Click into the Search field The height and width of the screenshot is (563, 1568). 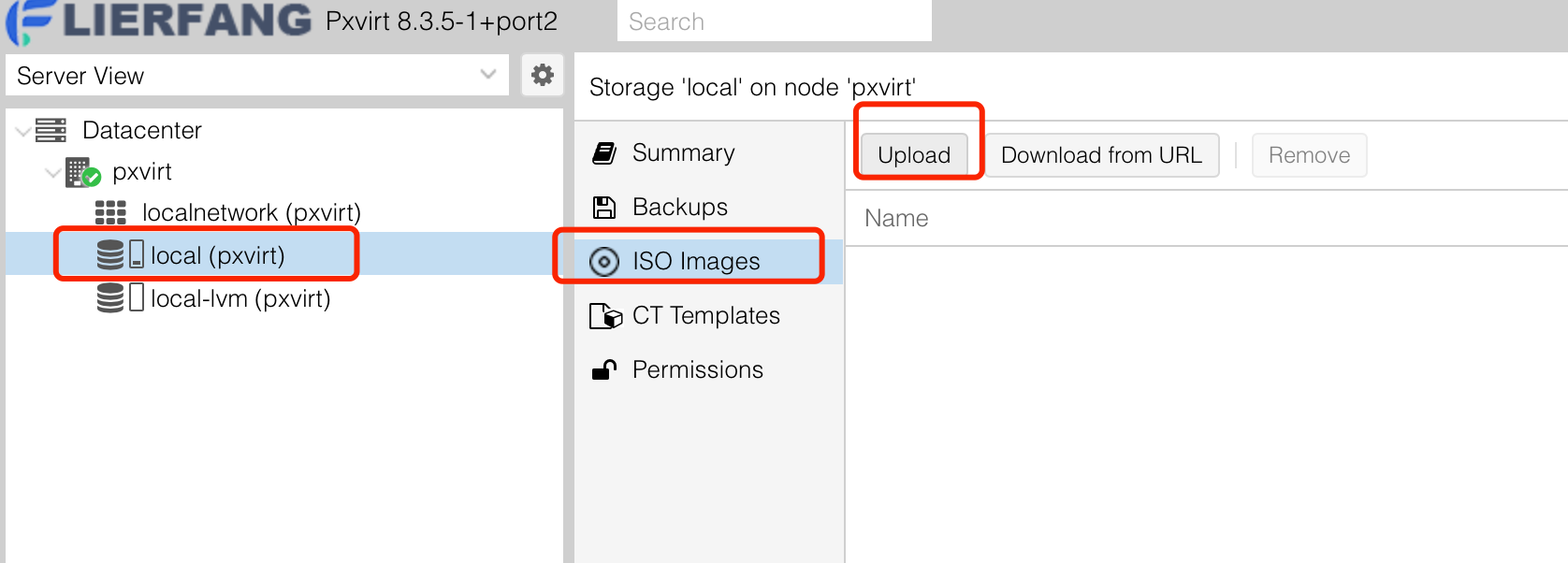[x=774, y=22]
